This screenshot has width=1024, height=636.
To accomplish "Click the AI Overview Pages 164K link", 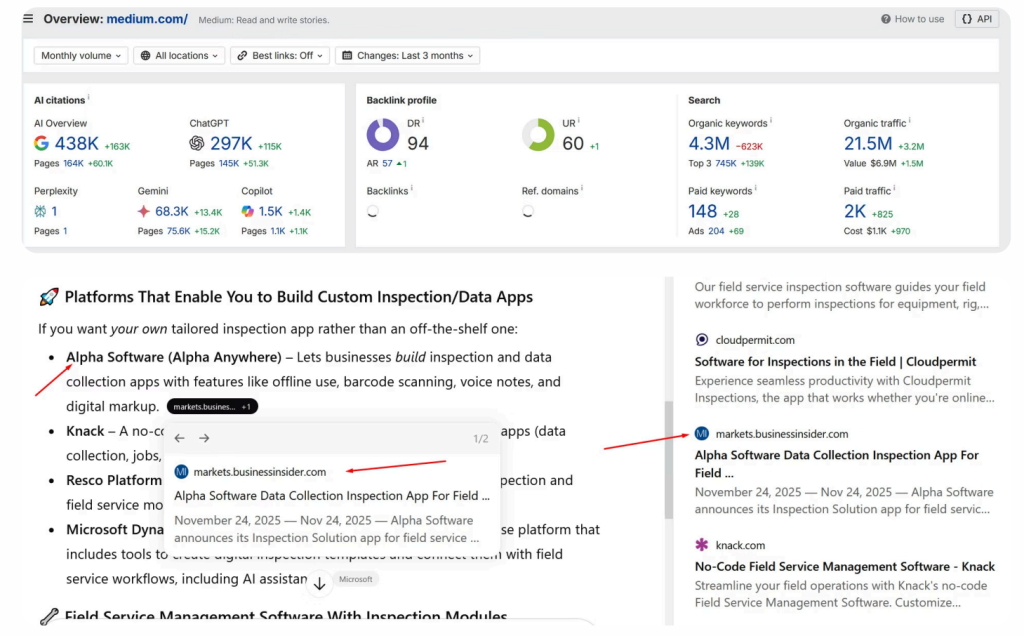I will pos(73,163).
